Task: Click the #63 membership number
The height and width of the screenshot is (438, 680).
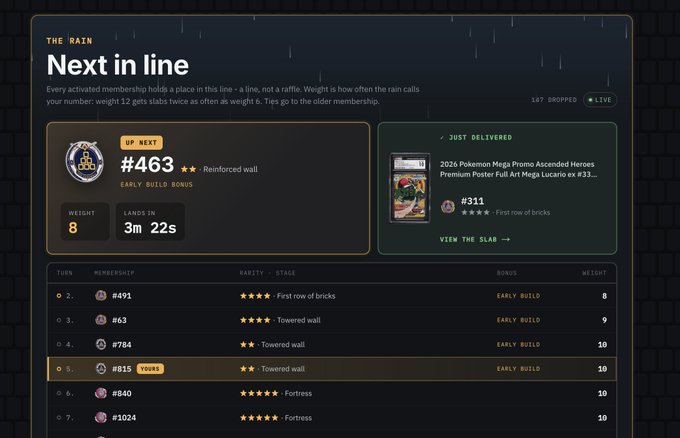Action: pyautogui.click(x=119, y=320)
